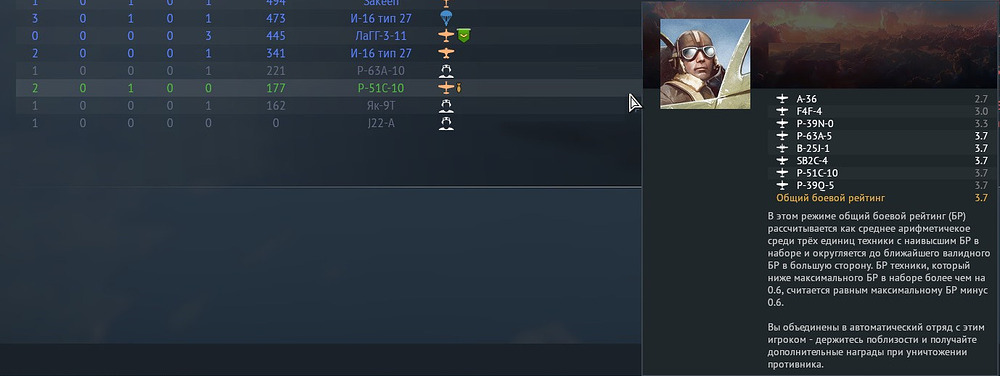Click the orange plane icon beside score 341
The image size is (1000, 376).
[446, 53]
